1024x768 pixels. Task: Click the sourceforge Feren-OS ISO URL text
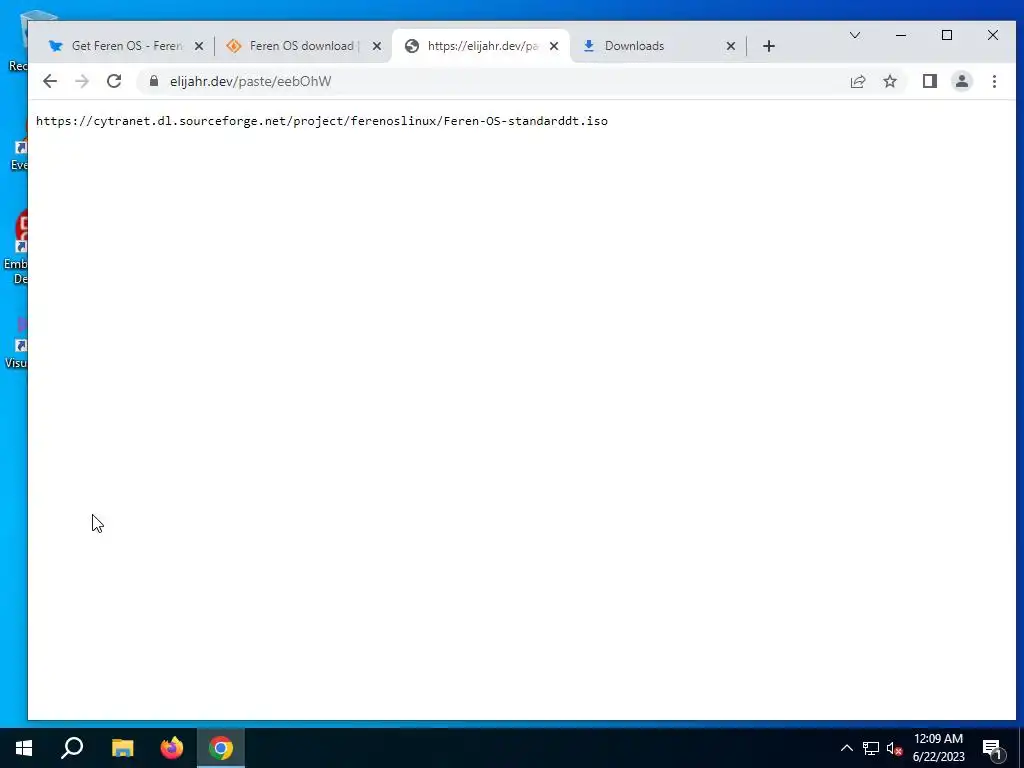[x=322, y=121]
